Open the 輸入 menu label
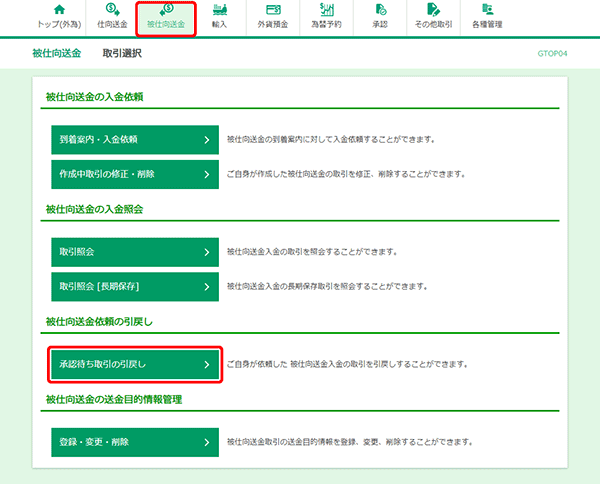The height and width of the screenshot is (484, 600). tap(220, 24)
